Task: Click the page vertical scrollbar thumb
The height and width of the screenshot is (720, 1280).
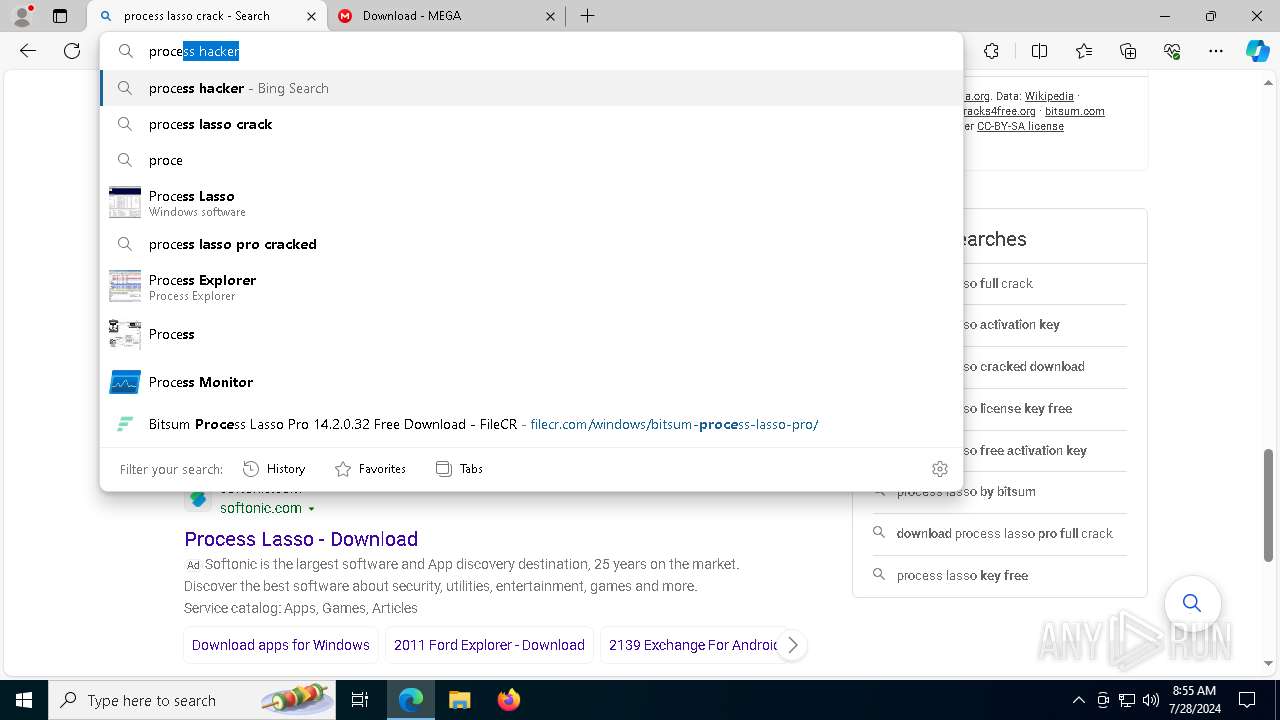Action: pyautogui.click(x=1269, y=506)
